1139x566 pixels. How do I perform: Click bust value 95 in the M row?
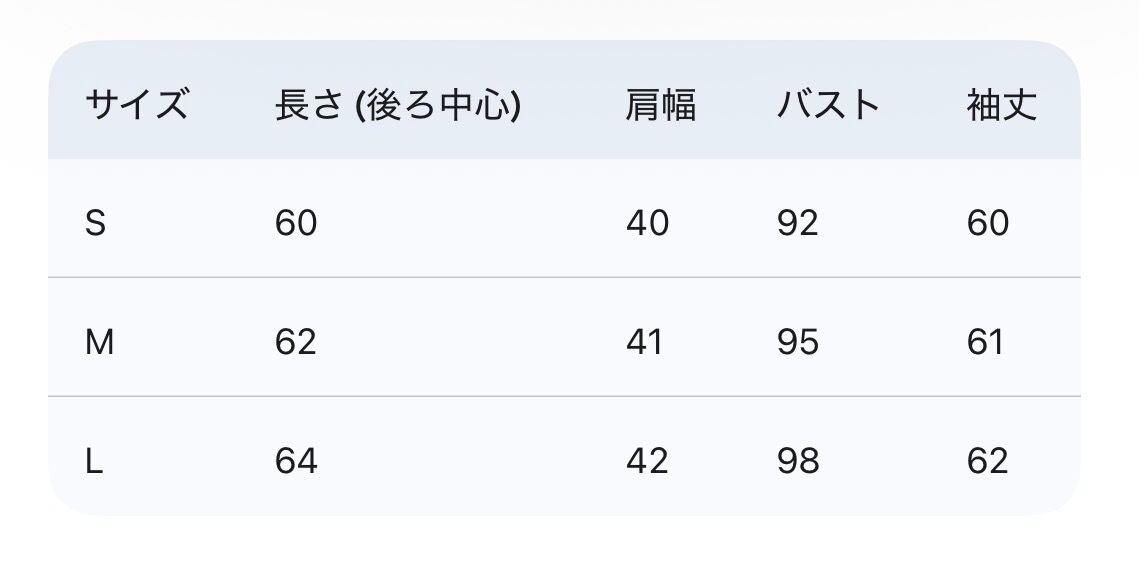point(797,342)
